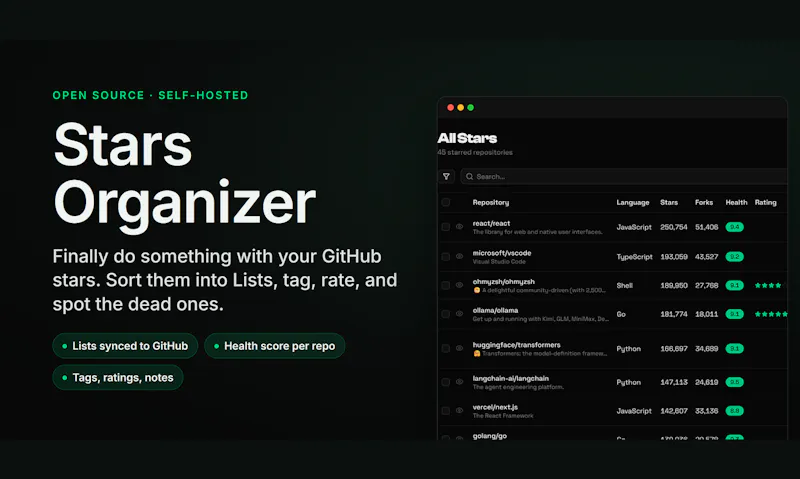Open the filter funnel icon beside the search box
The width and height of the screenshot is (800, 479).
[x=446, y=177]
